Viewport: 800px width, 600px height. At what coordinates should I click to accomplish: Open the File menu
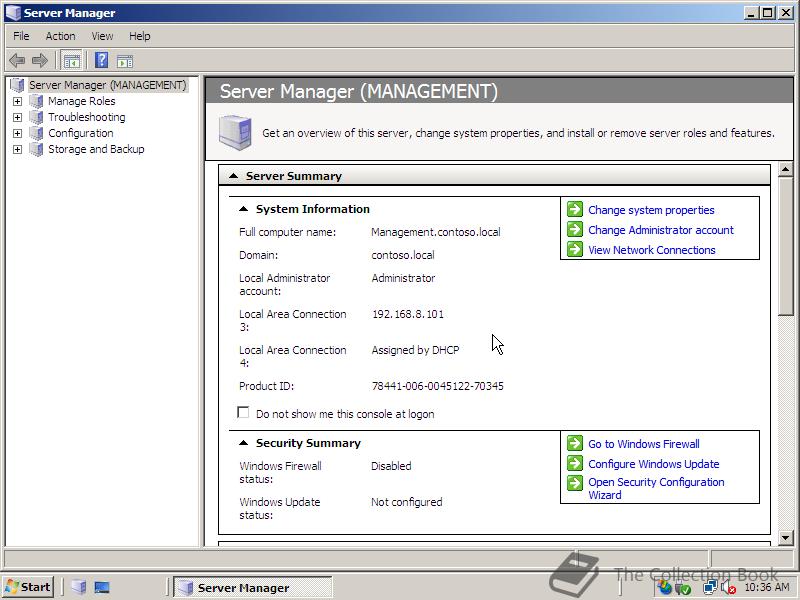21,36
